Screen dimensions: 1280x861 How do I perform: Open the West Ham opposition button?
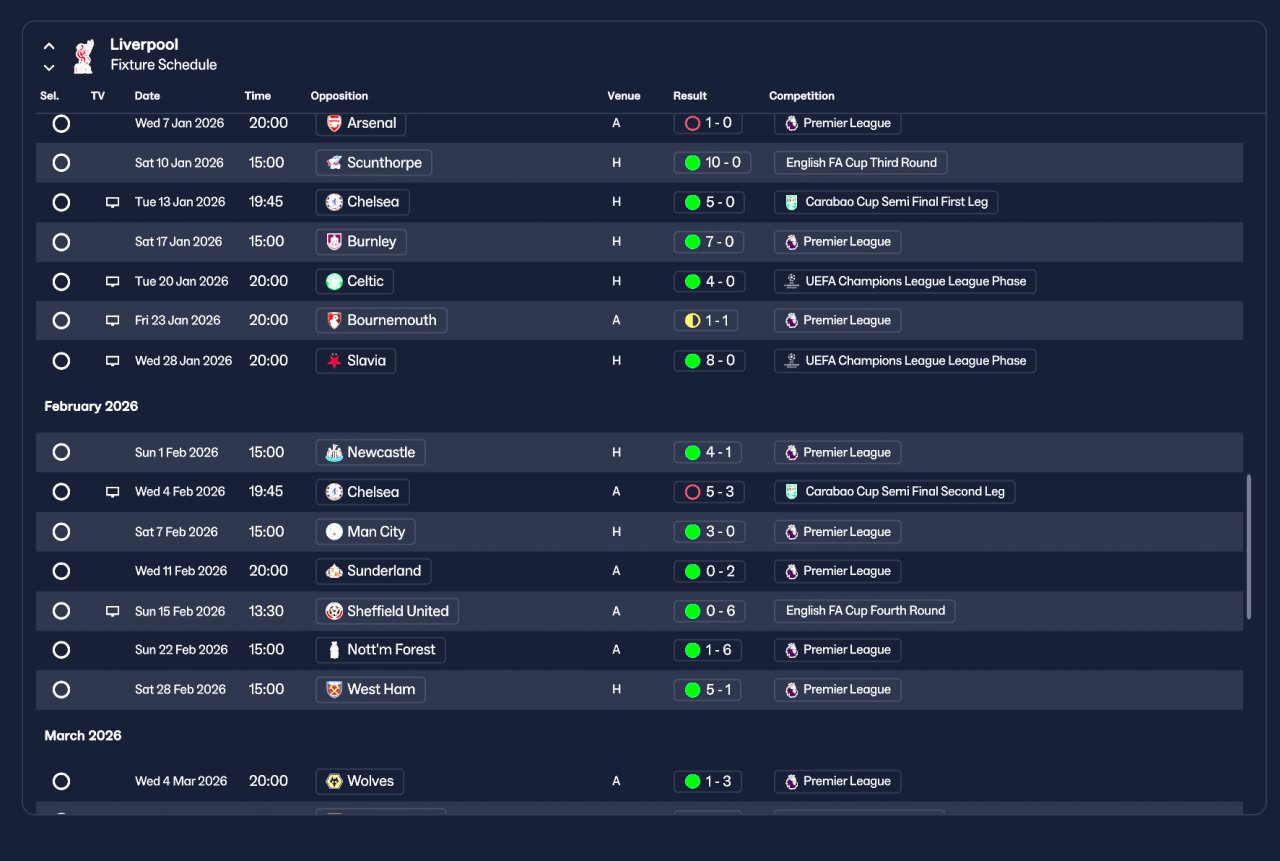370,690
